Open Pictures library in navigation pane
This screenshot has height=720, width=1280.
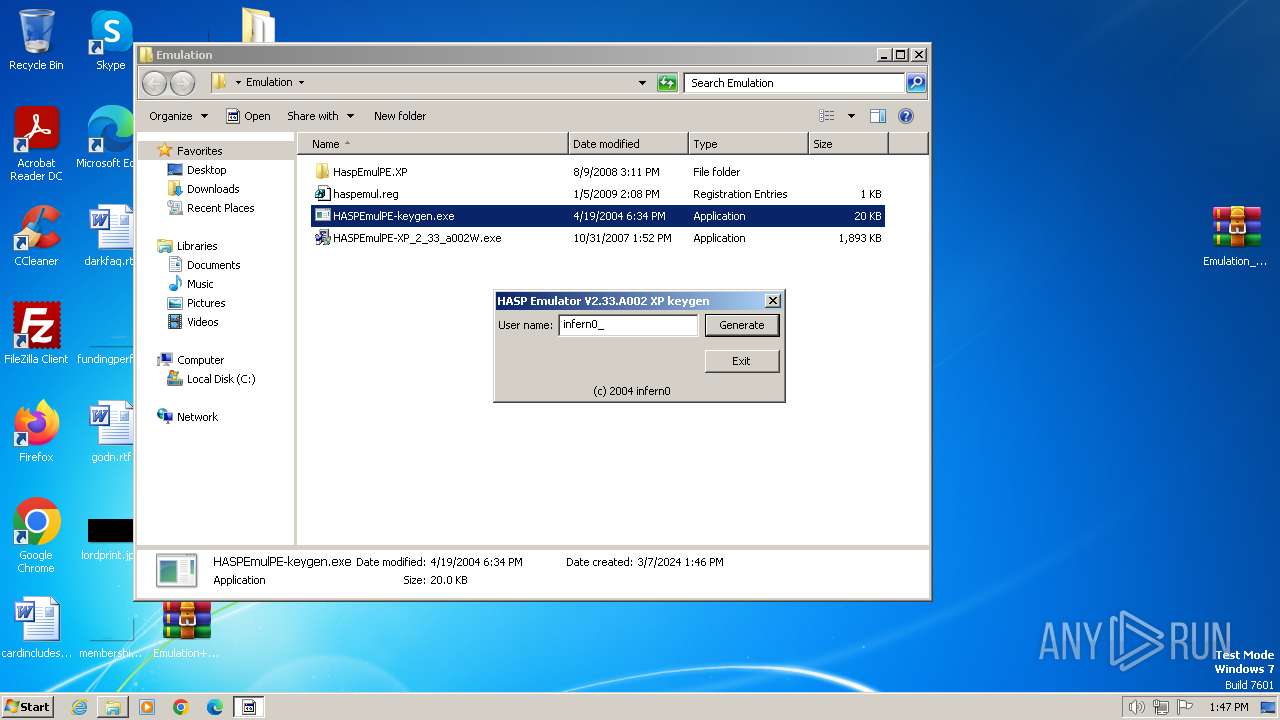tap(206, 303)
